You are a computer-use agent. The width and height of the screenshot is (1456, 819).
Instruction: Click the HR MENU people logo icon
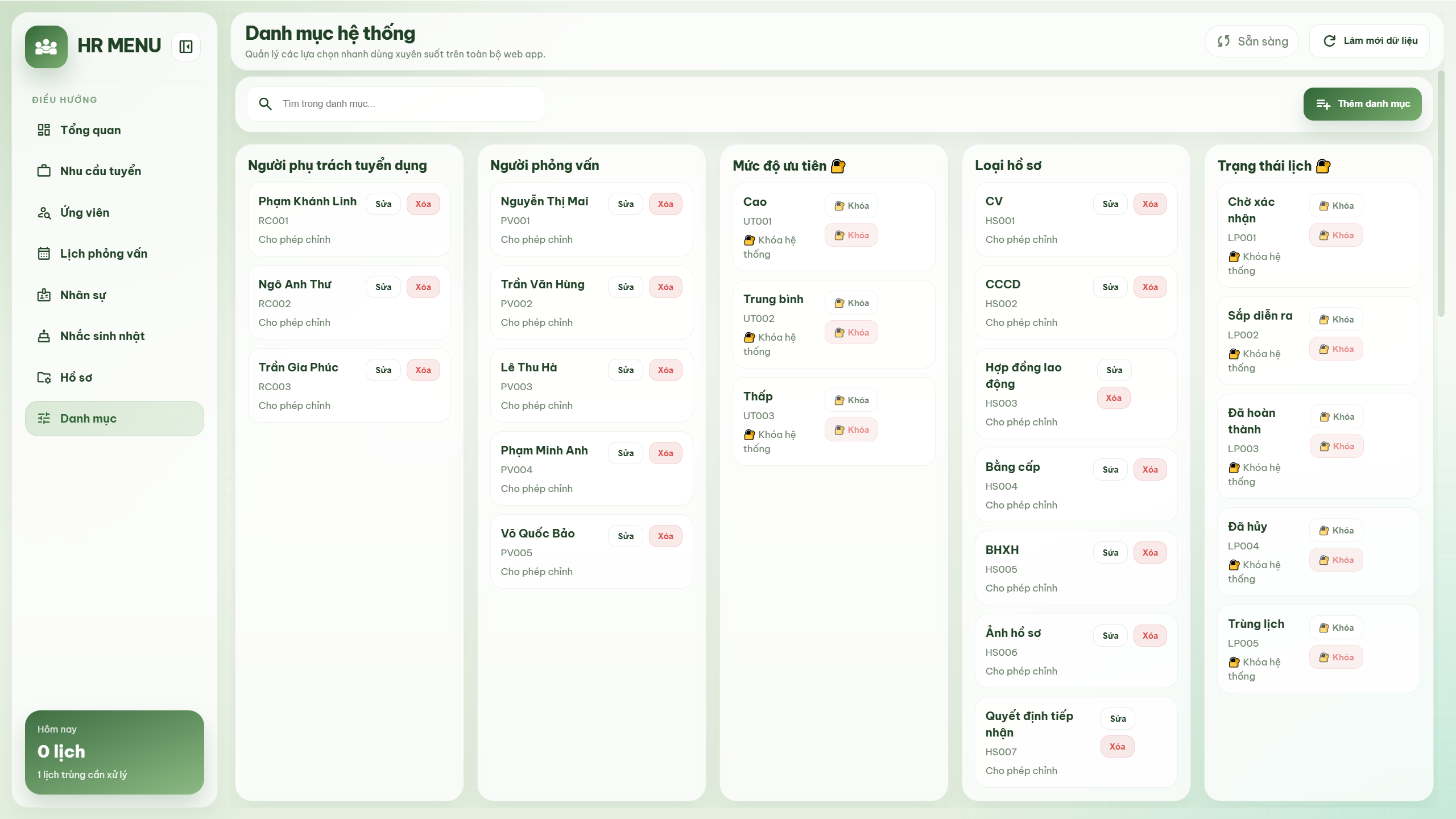click(46, 46)
